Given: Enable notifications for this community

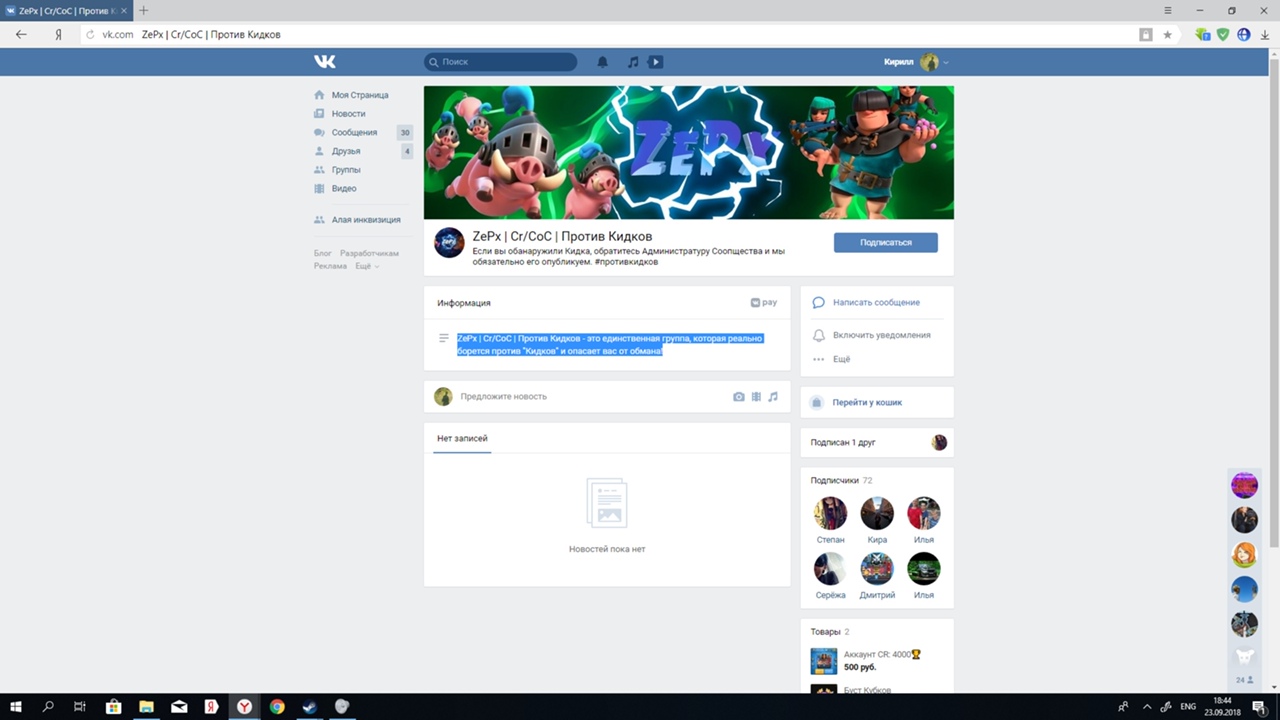Looking at the screenshot, I should click(881, 335).
